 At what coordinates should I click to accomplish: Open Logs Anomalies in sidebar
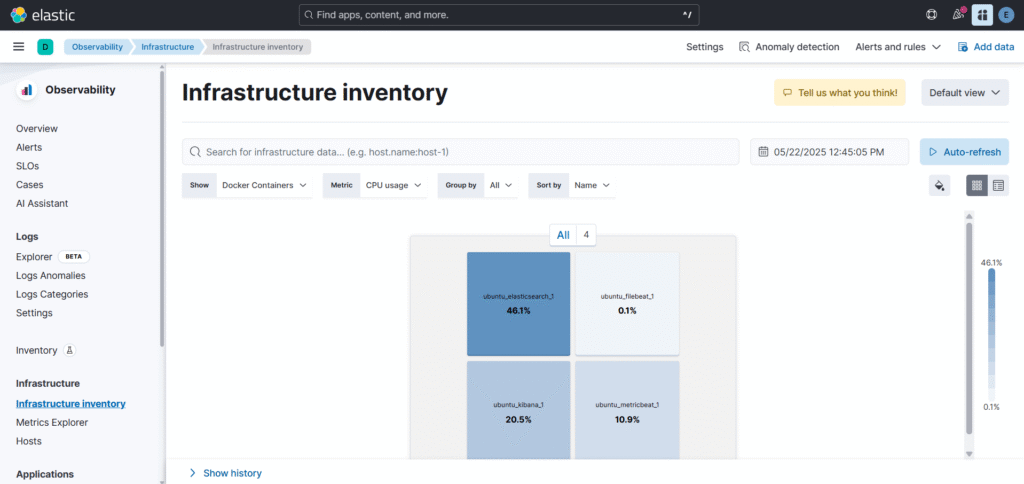pos(50,276)
